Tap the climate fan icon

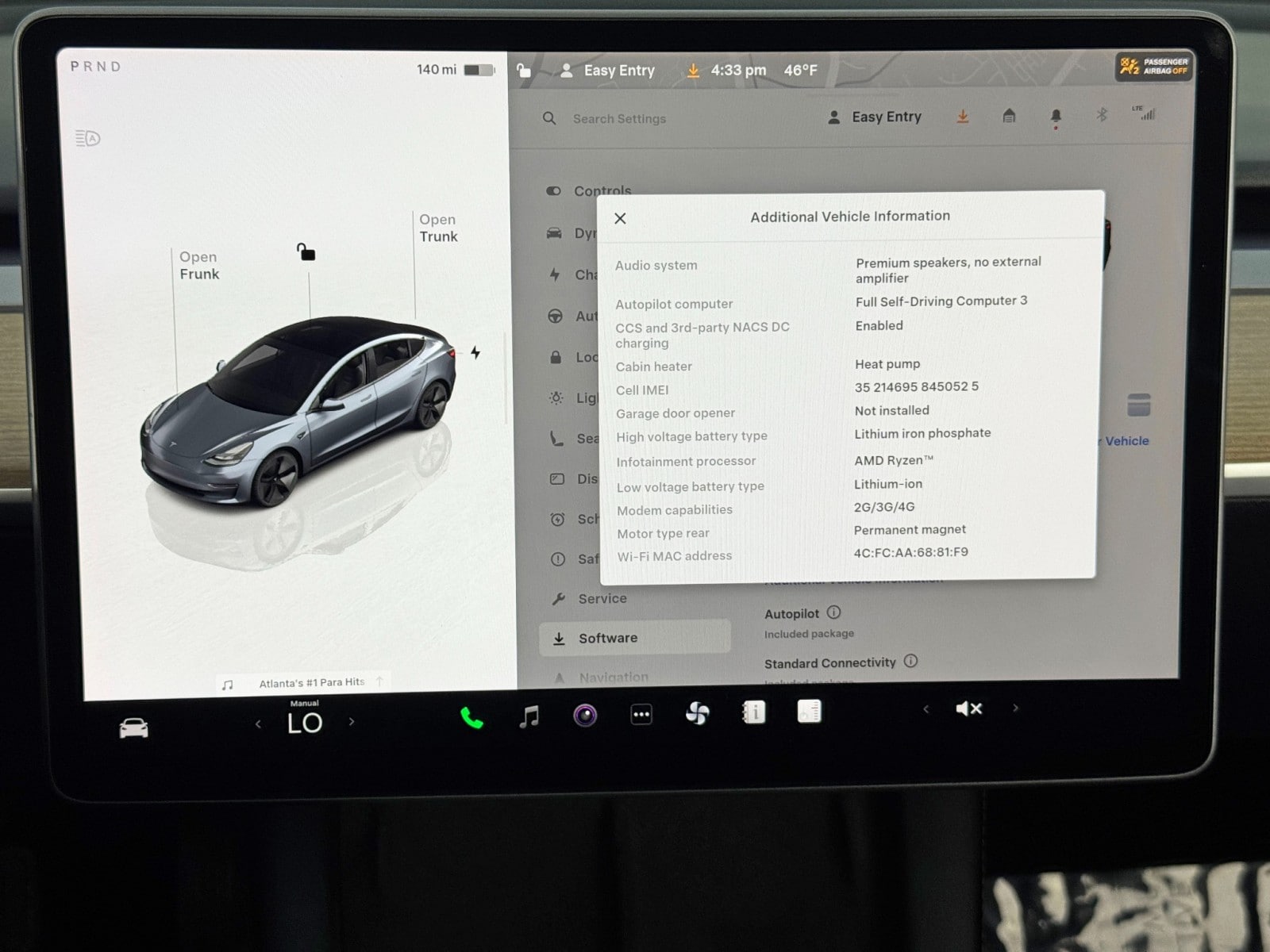click(697, 714)
